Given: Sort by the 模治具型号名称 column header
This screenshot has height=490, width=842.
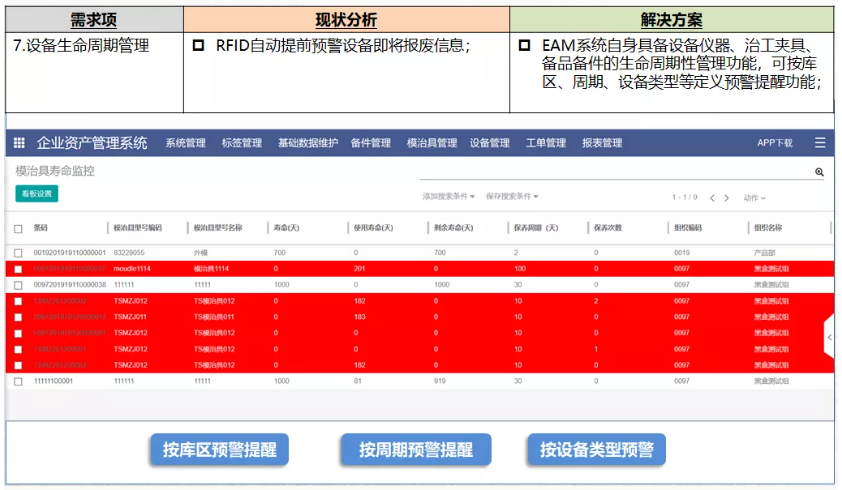Looking at the screenshot, I should (218, 228).
